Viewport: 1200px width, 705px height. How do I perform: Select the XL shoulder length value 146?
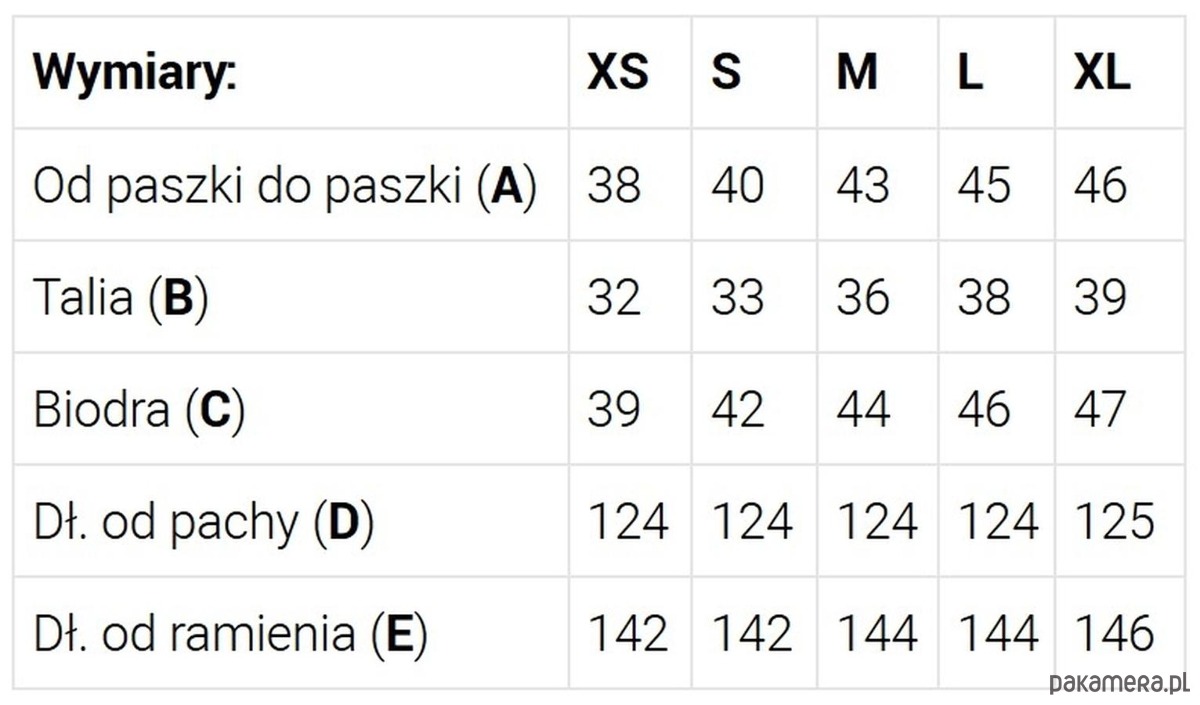[1114, 634]
